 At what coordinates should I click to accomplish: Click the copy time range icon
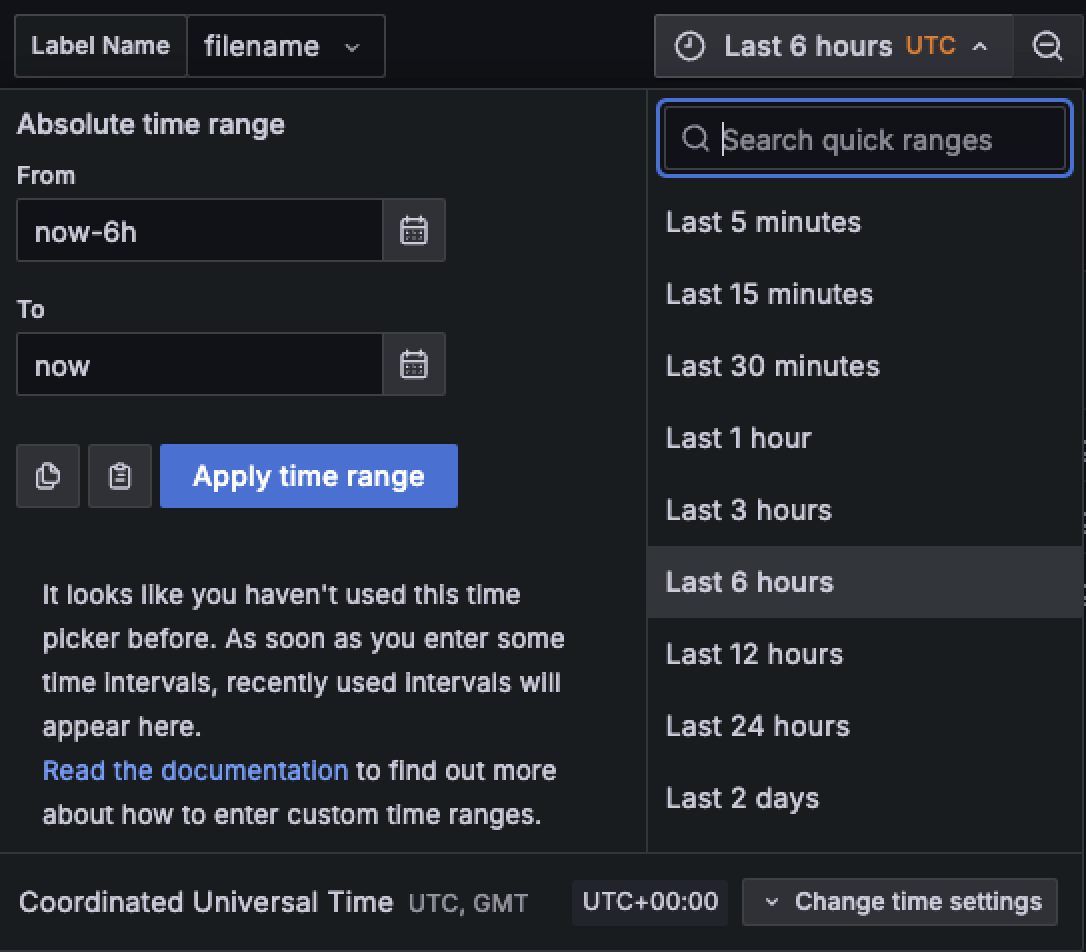click(47, 476)
